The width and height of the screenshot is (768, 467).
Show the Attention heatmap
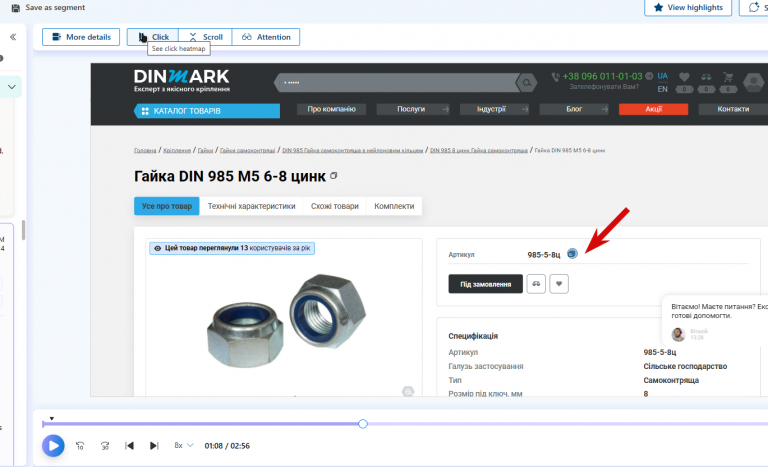tap(266, 37)
